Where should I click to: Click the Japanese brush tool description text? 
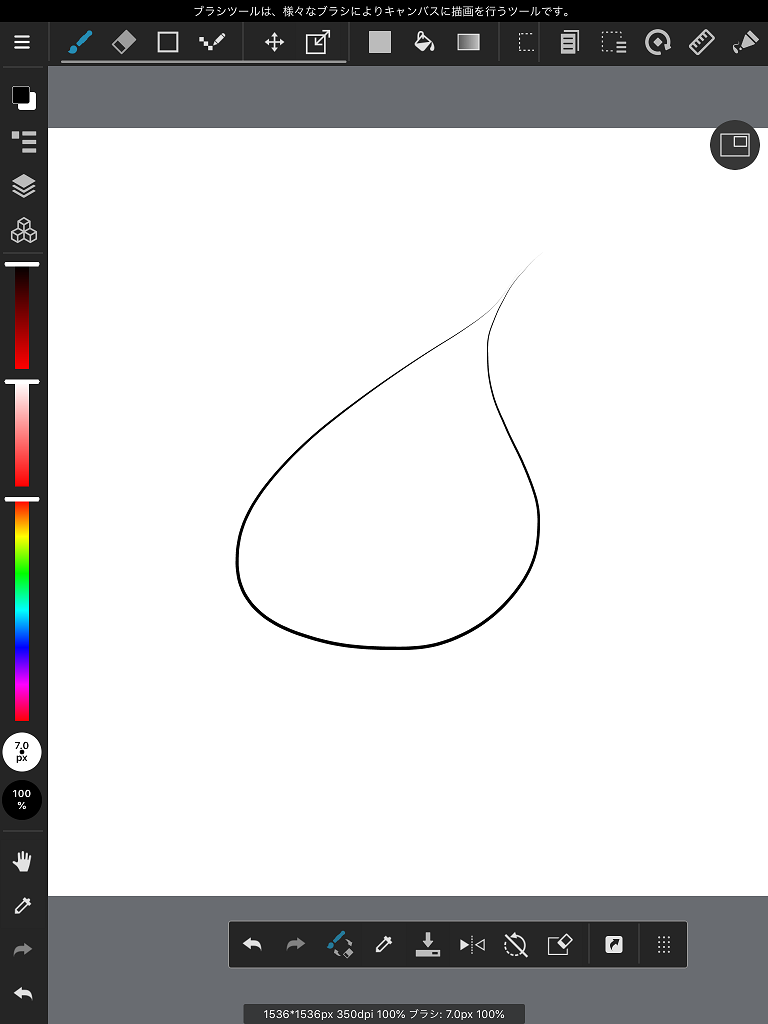pos(383,11)
